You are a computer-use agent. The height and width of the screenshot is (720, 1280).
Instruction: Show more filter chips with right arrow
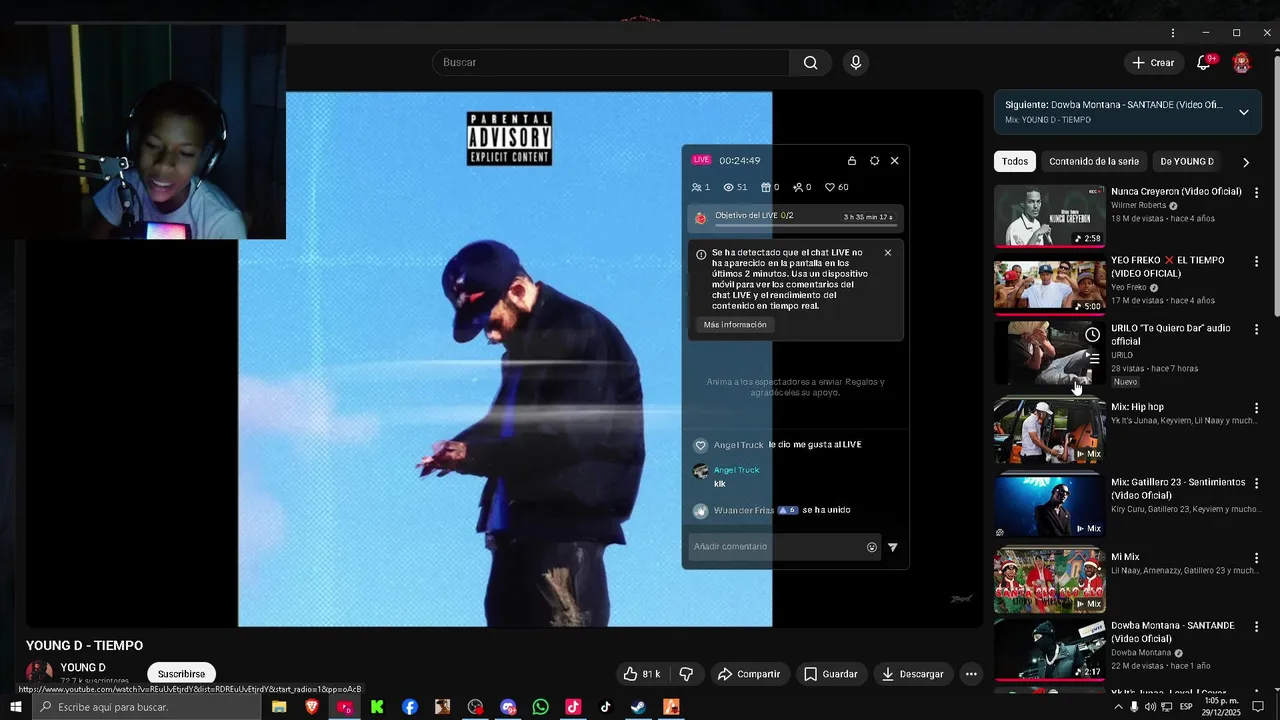point(1245,162)
